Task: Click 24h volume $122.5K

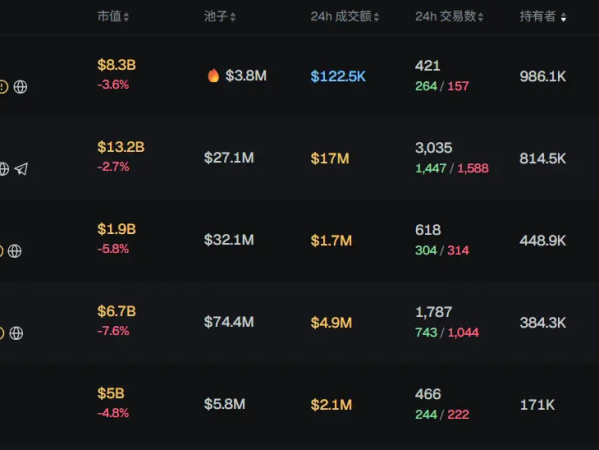Action: click(x=338, y=76)
